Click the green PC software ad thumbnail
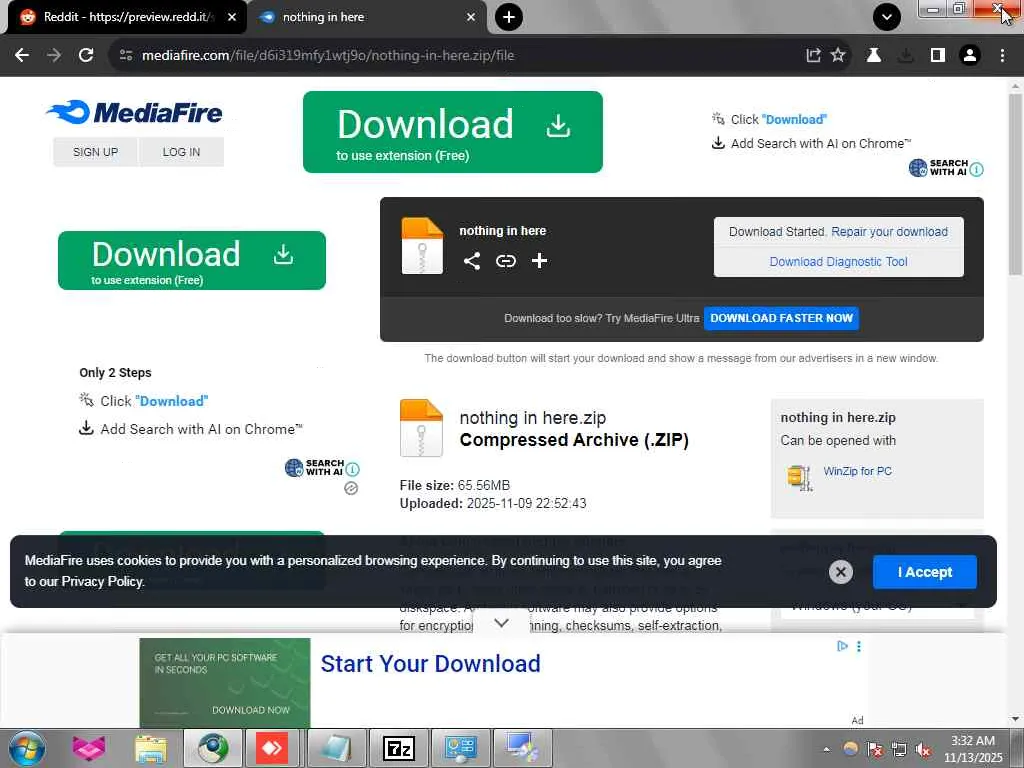This screenshot has height=768, width=1024. (225, 682)
